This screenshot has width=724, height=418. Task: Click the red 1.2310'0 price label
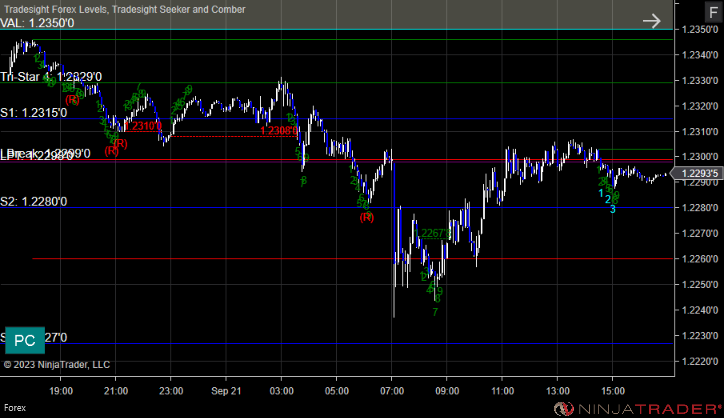pos(143,126)
